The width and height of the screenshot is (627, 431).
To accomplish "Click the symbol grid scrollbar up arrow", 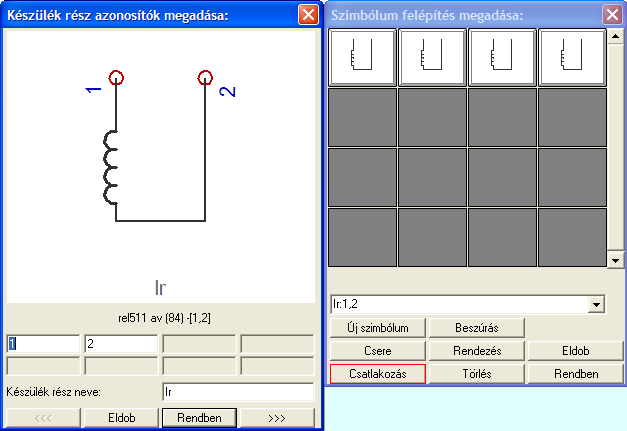I will (x=615, y=37).
